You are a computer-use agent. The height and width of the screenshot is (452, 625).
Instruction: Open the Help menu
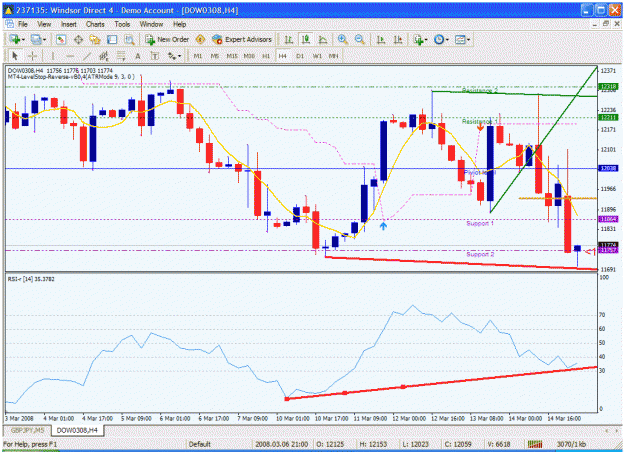click(x=179, y=24)
